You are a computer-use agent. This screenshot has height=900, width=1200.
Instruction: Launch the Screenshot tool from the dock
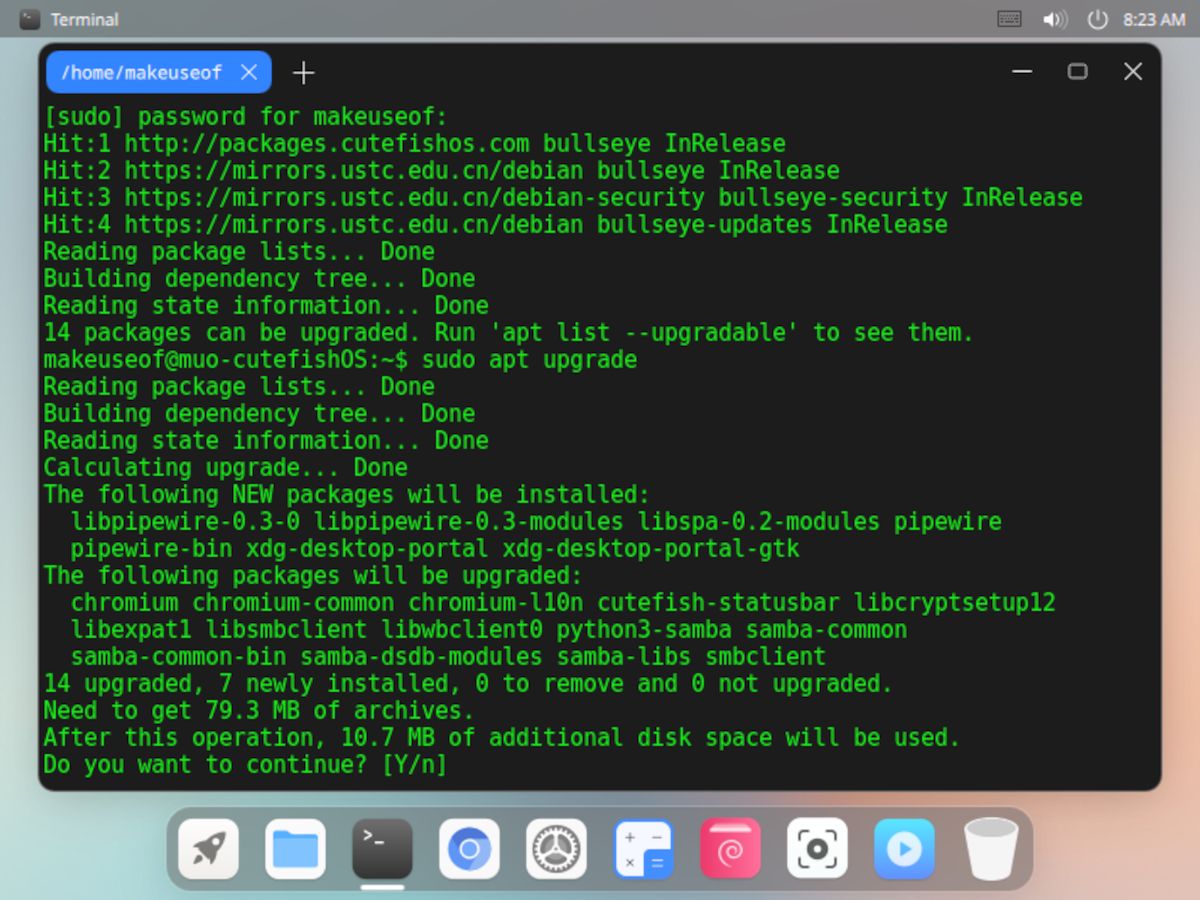click(x=817, y=849)
